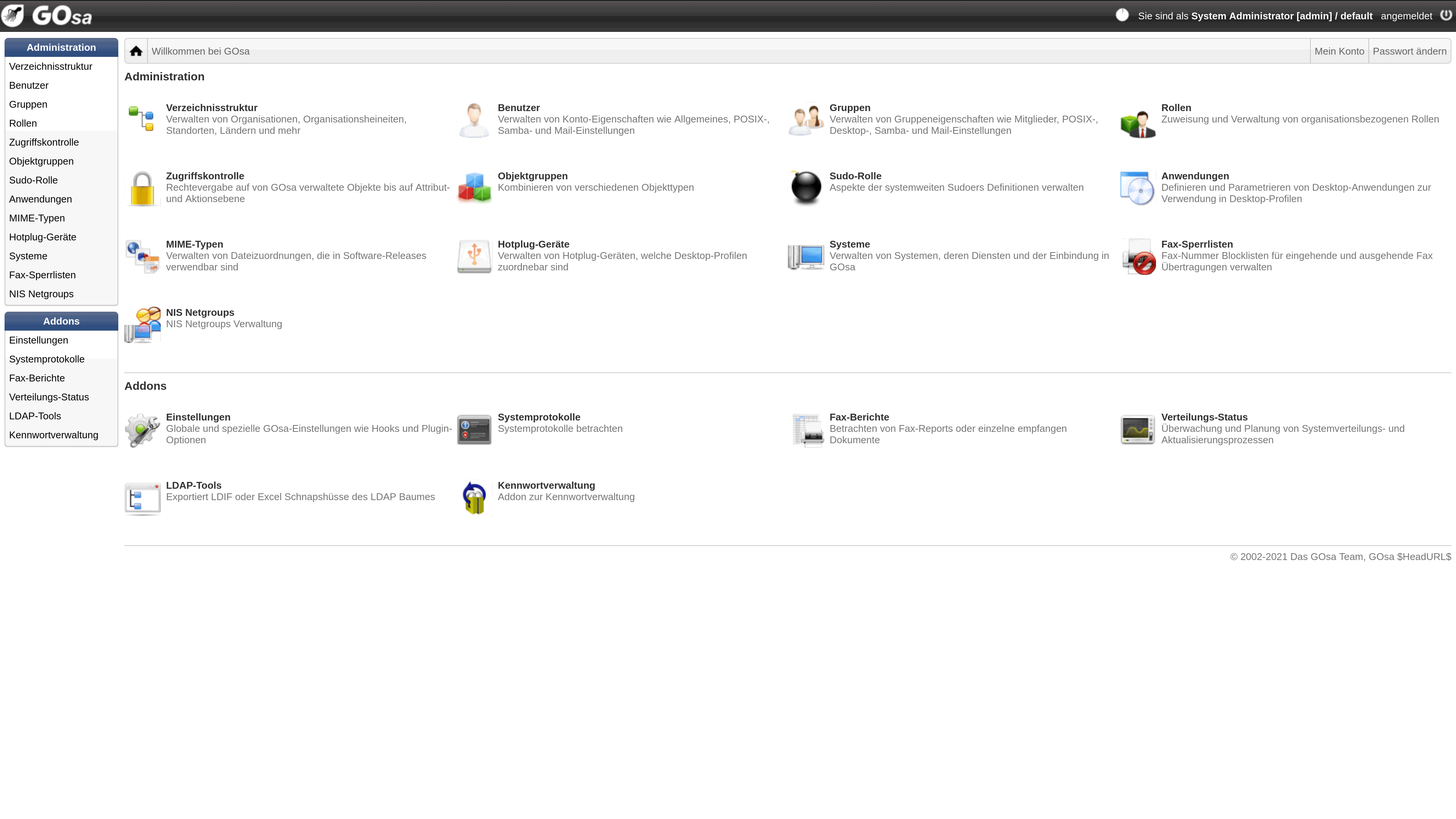The image size is (1456, 819).
Task: Select Benutzer in the Administration sidebar
Action: (x=29, y=85)
